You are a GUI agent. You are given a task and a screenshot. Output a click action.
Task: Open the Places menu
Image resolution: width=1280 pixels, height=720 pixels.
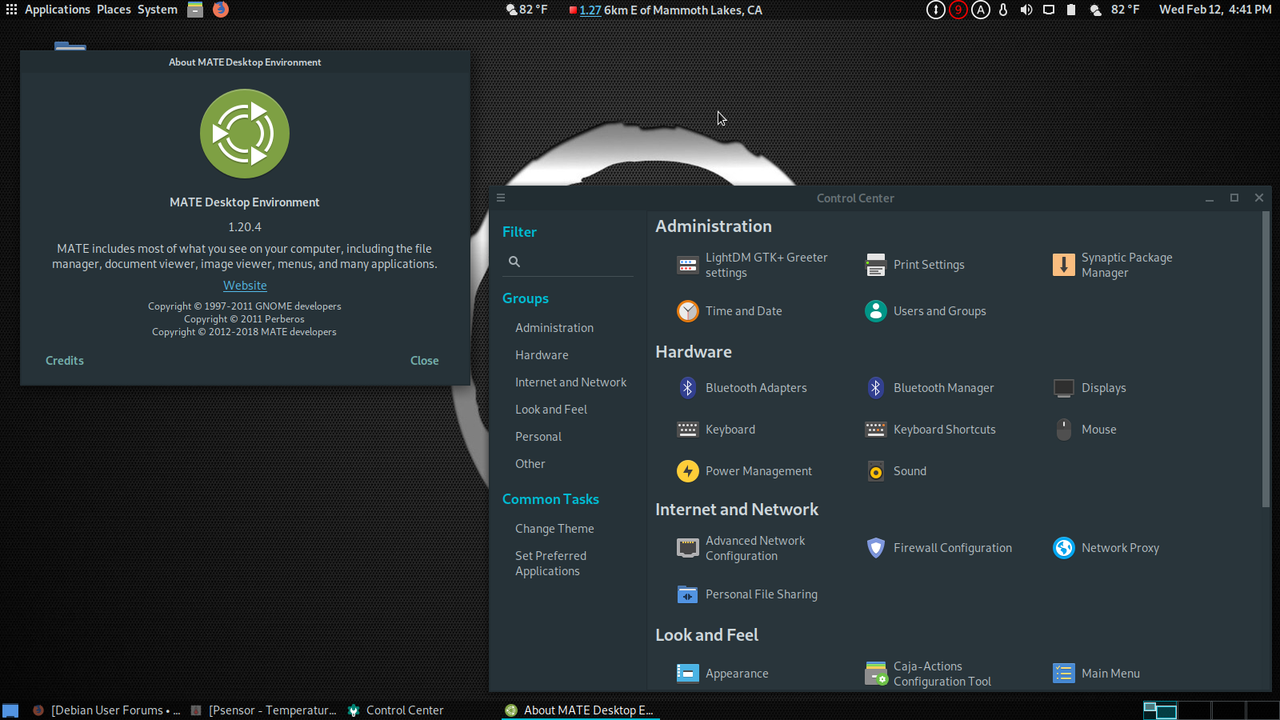coord(114,10)
